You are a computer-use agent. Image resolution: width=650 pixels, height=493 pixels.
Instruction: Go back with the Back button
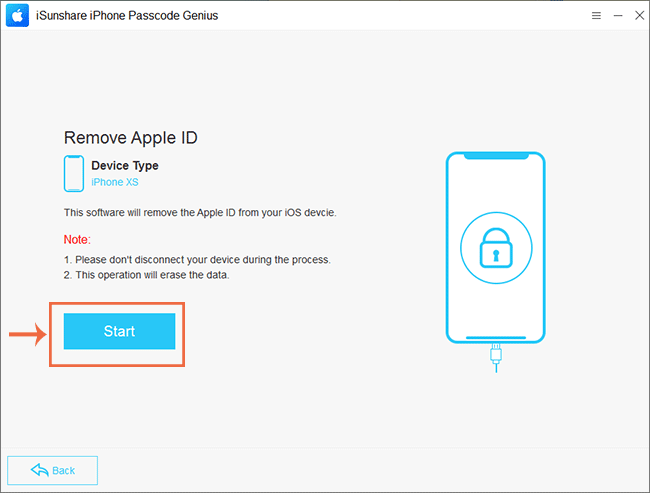tap(53, 470)
